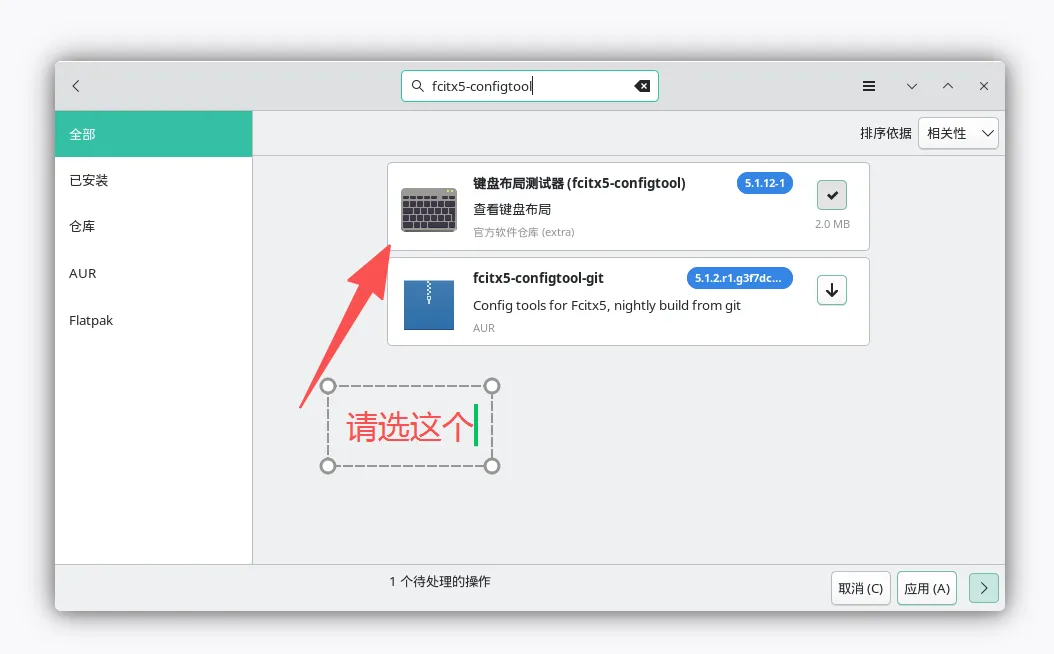Close the package manager window
Image resolution: width=1054 pixels, height=654 pixels.
pos(983,86)
